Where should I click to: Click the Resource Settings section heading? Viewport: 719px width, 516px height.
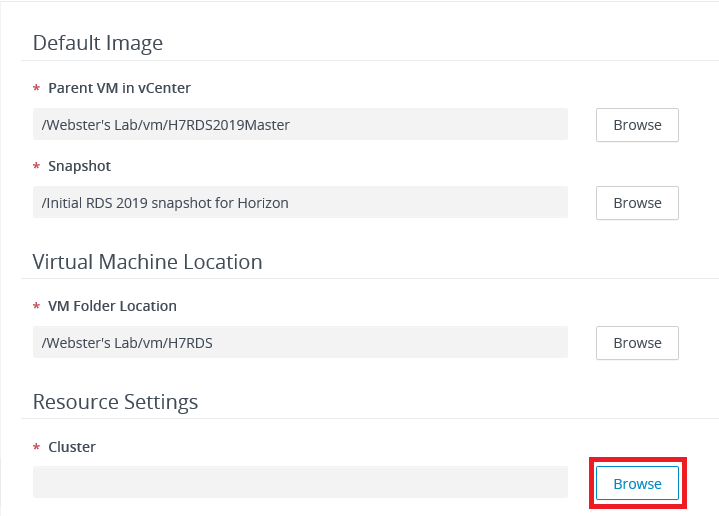point(115,402)
